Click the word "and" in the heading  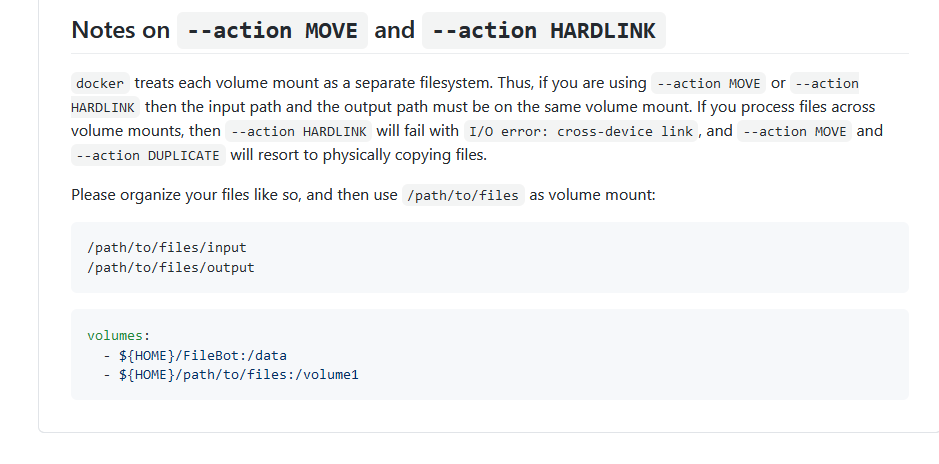(395, 30)
